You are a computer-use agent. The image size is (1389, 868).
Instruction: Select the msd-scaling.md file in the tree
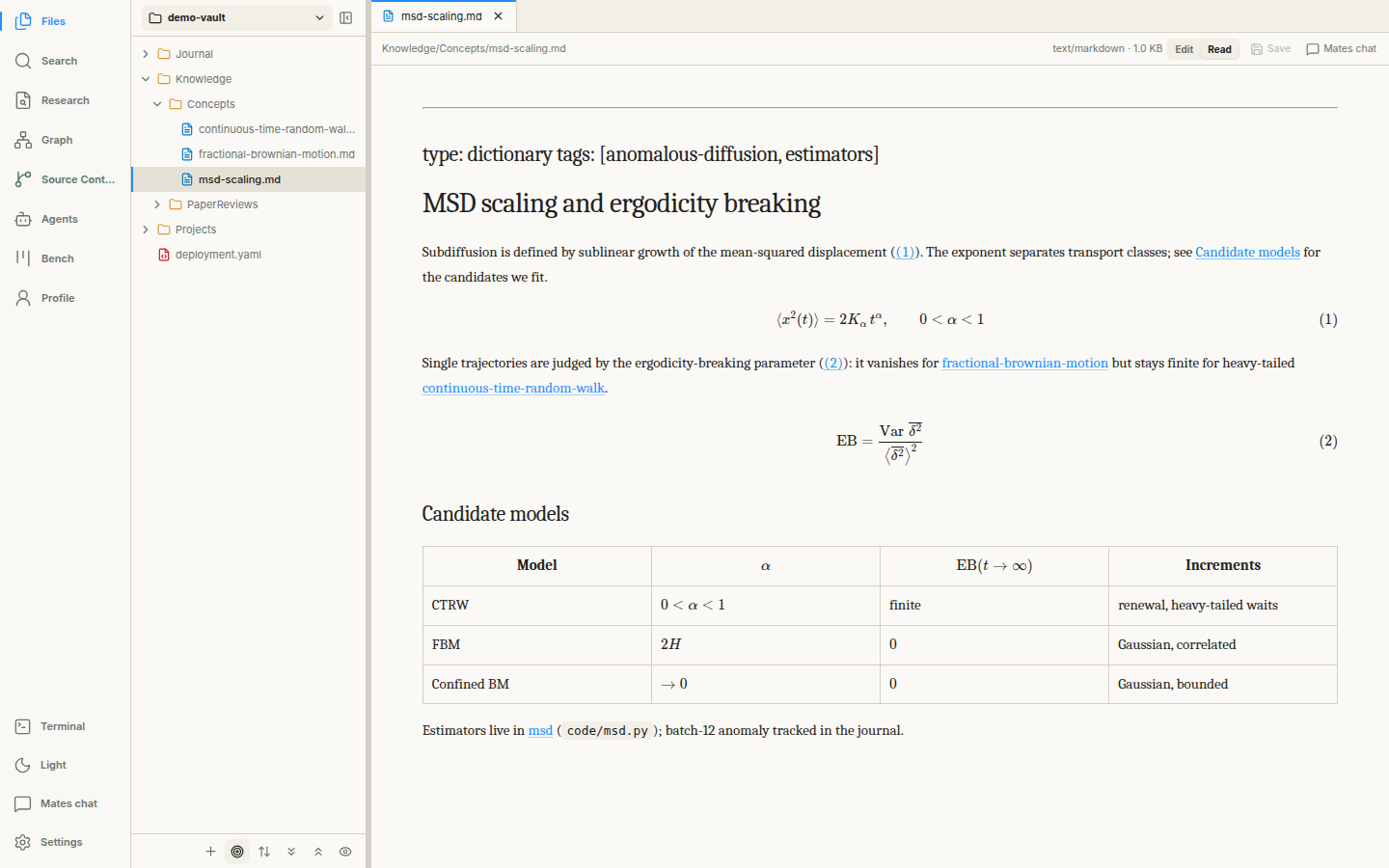click(x=249, y=179)
